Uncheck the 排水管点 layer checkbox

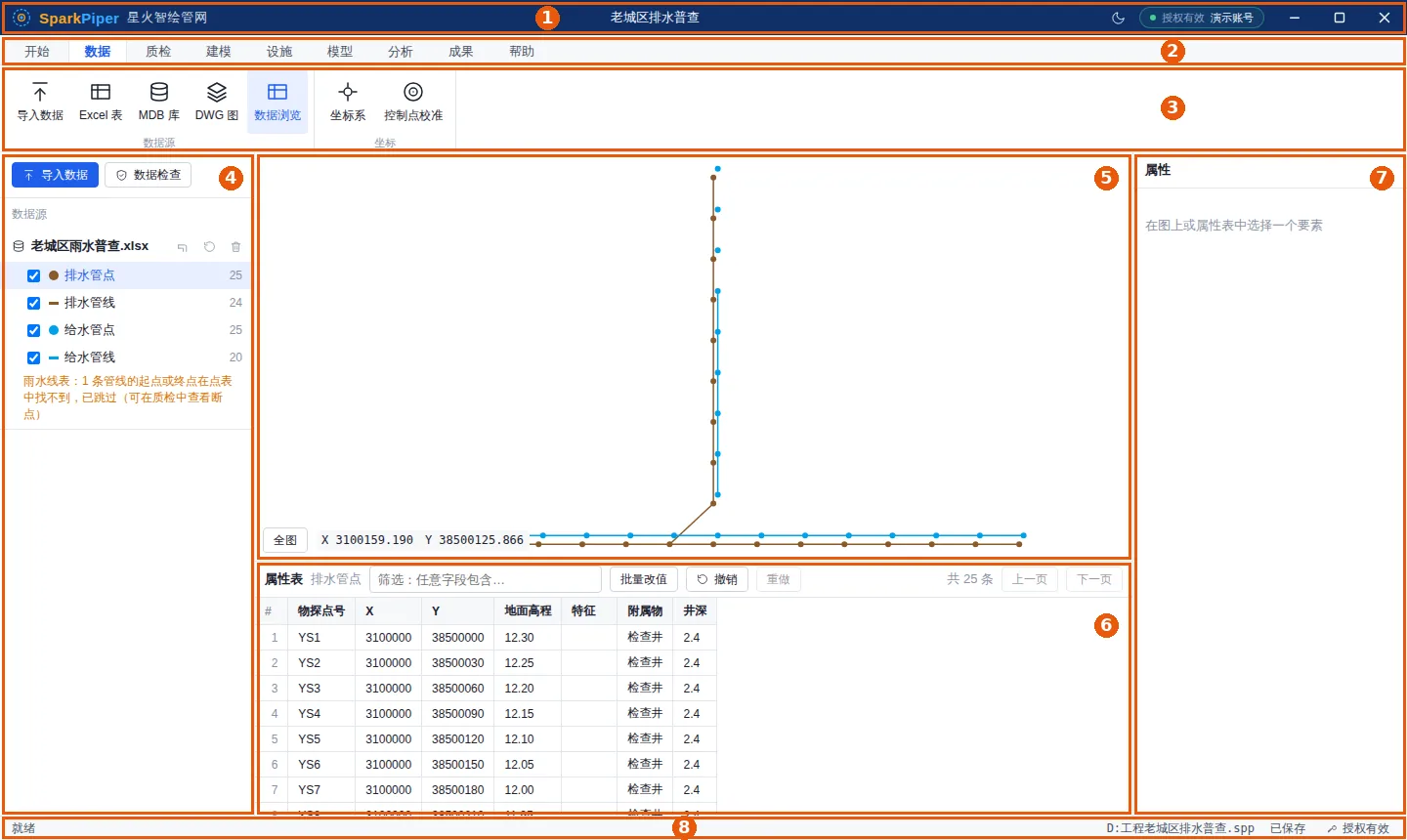[34, 276]
